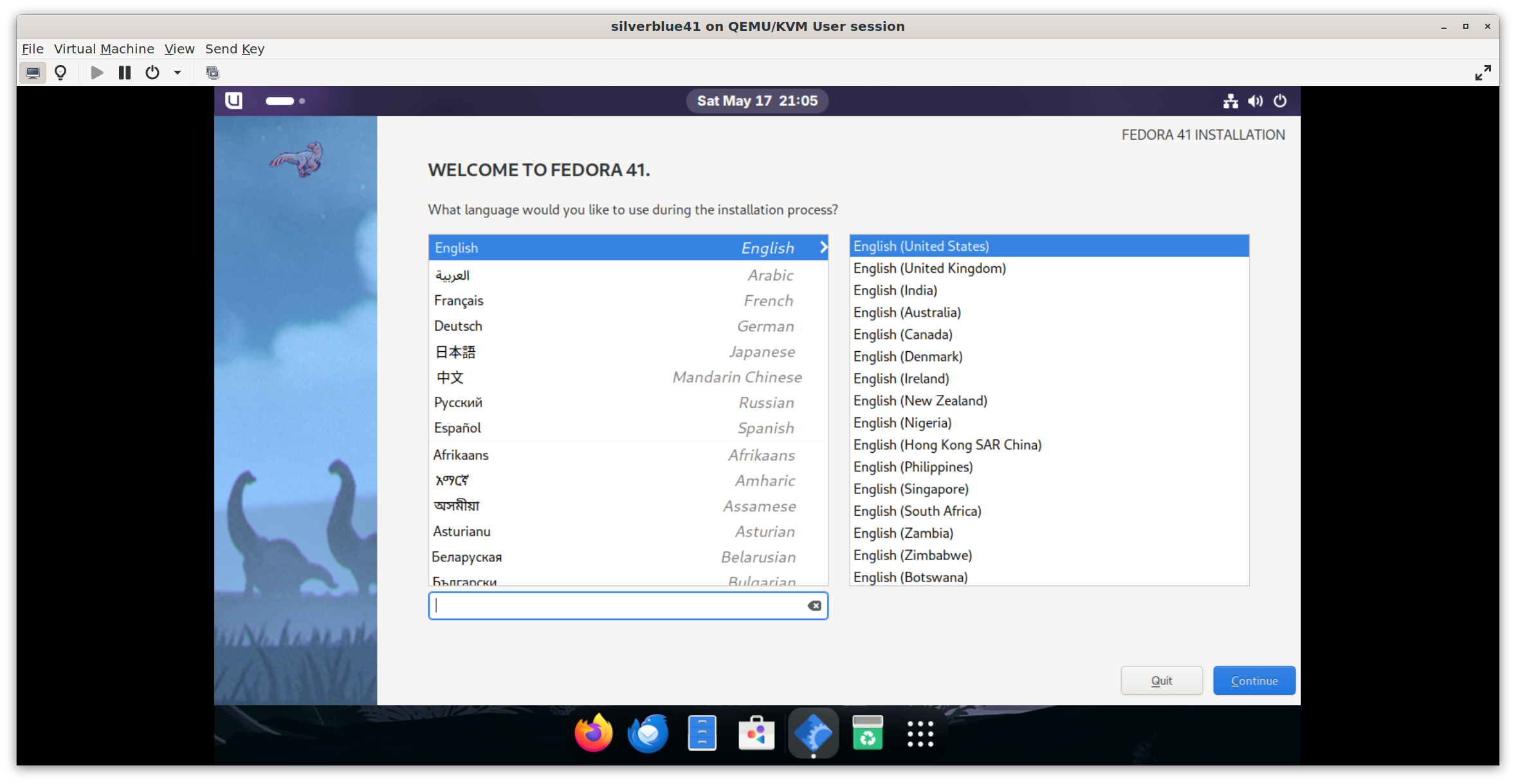Open the manage VM snapshots icon
Viewport: 1516px width, 784px height.
coord(212,73)
